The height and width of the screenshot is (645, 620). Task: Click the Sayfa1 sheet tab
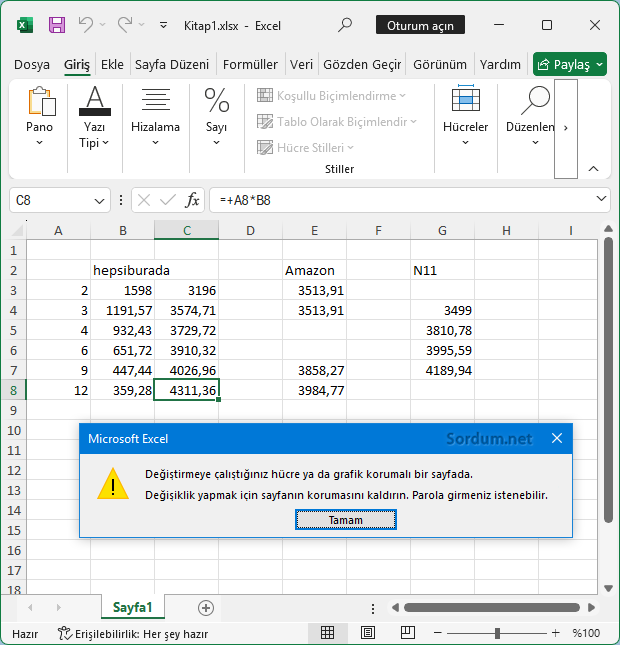tap(132, 607)
